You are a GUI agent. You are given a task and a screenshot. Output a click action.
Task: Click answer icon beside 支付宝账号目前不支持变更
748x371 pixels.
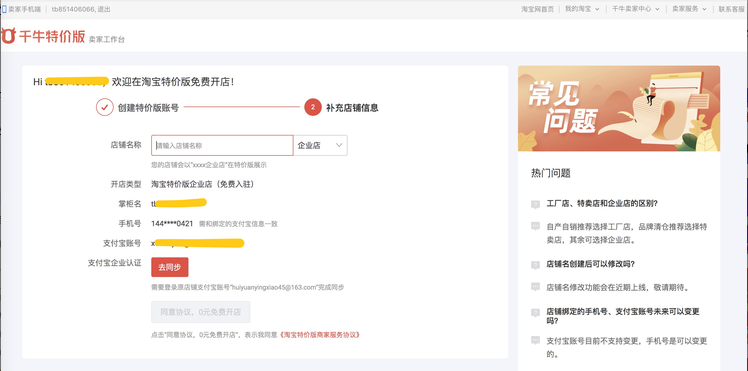535,340
